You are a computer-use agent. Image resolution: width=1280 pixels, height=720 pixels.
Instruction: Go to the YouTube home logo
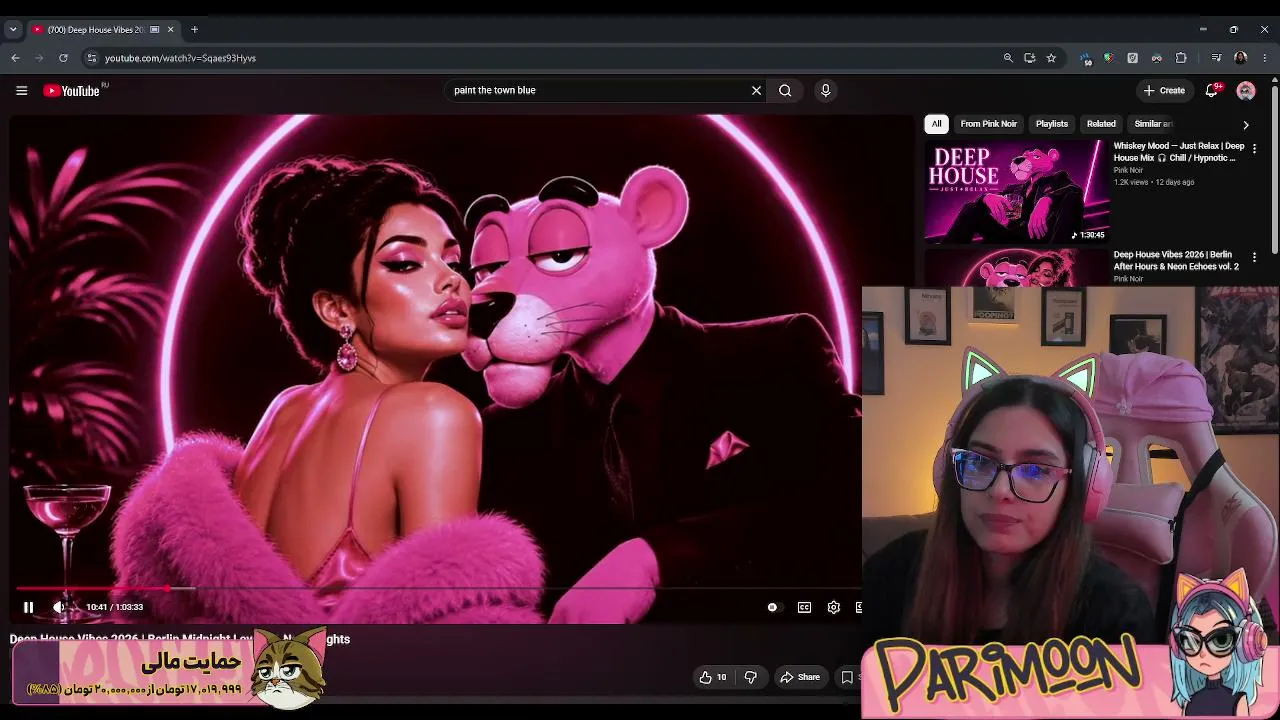(72, 91)
